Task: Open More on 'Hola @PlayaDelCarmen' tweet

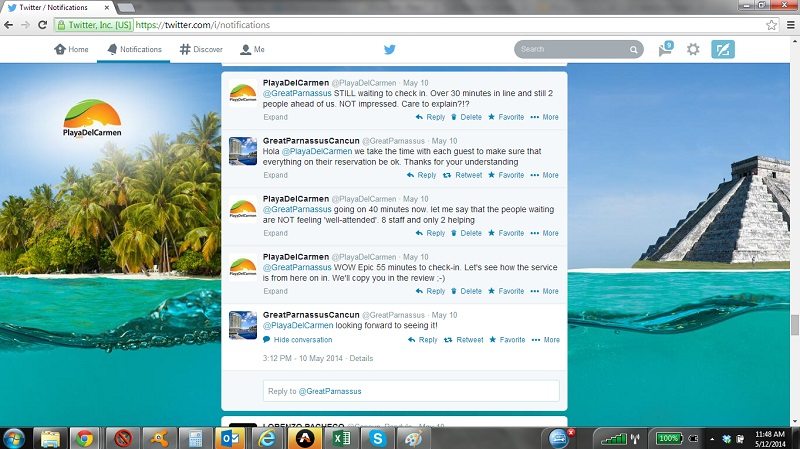Action: click(544, 175)
